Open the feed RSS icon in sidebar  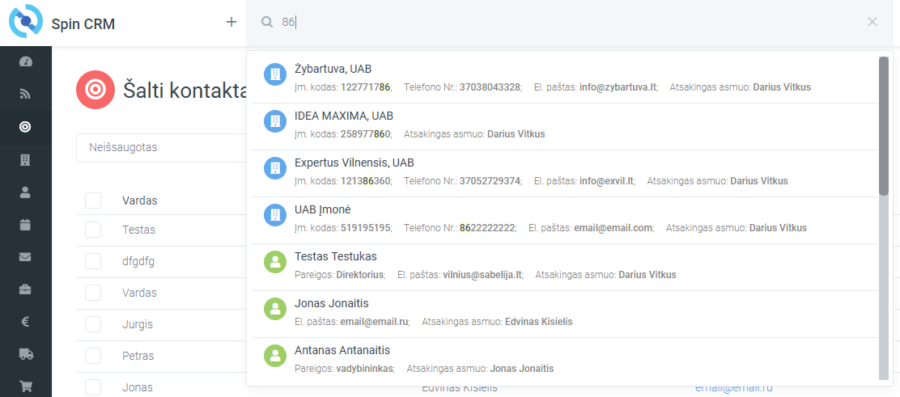(x=25, y=94)
